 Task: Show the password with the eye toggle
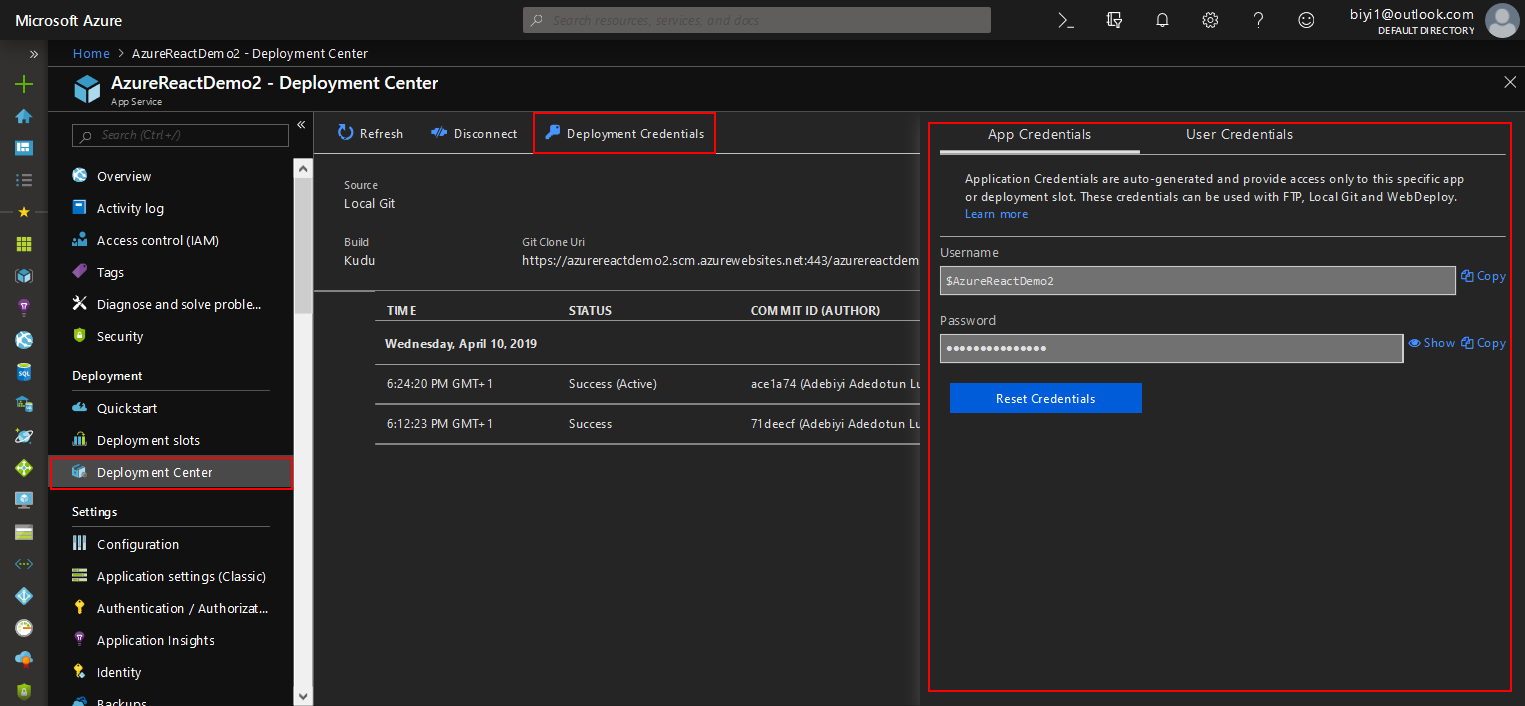click(x=1432, y=343)
